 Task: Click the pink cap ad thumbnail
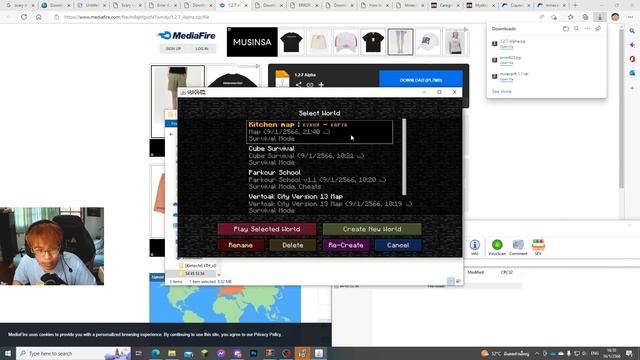(346, 42)
